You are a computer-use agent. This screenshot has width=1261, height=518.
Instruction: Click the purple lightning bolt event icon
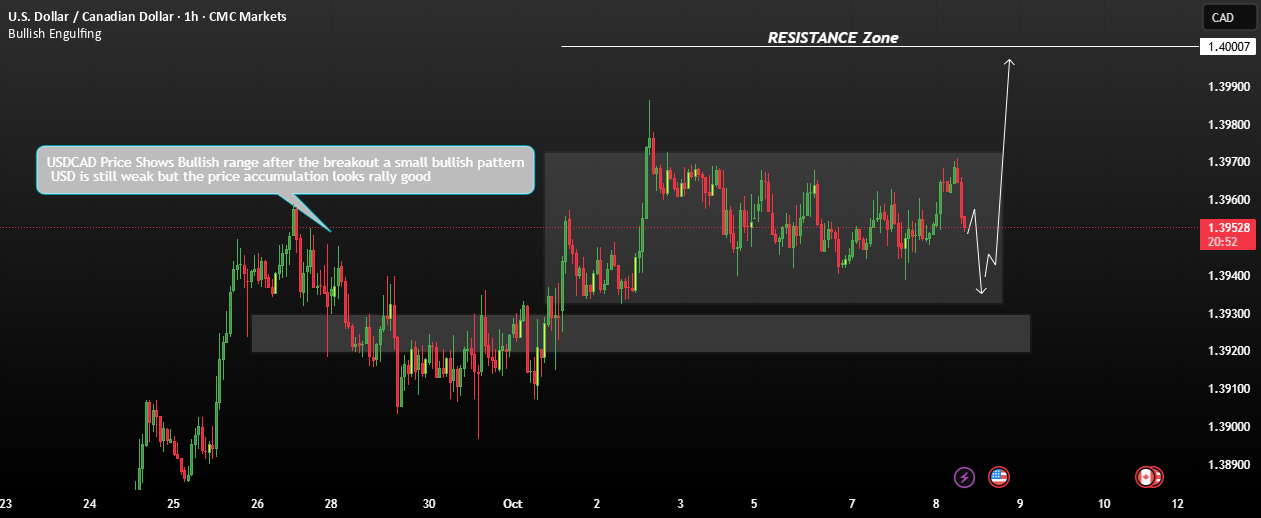pos(965,477)
